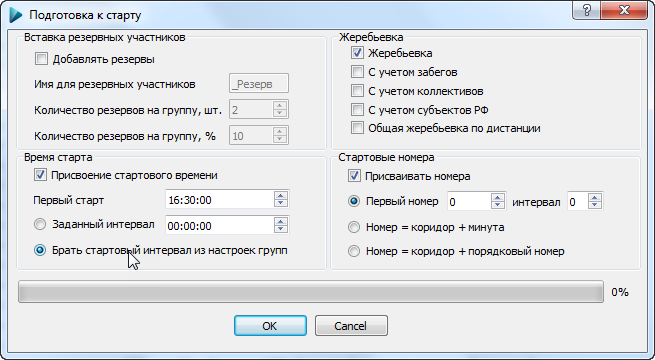Select the Первый номер radio button
Image resolution: width=655 pixels, height=360 pixels.
354,202
